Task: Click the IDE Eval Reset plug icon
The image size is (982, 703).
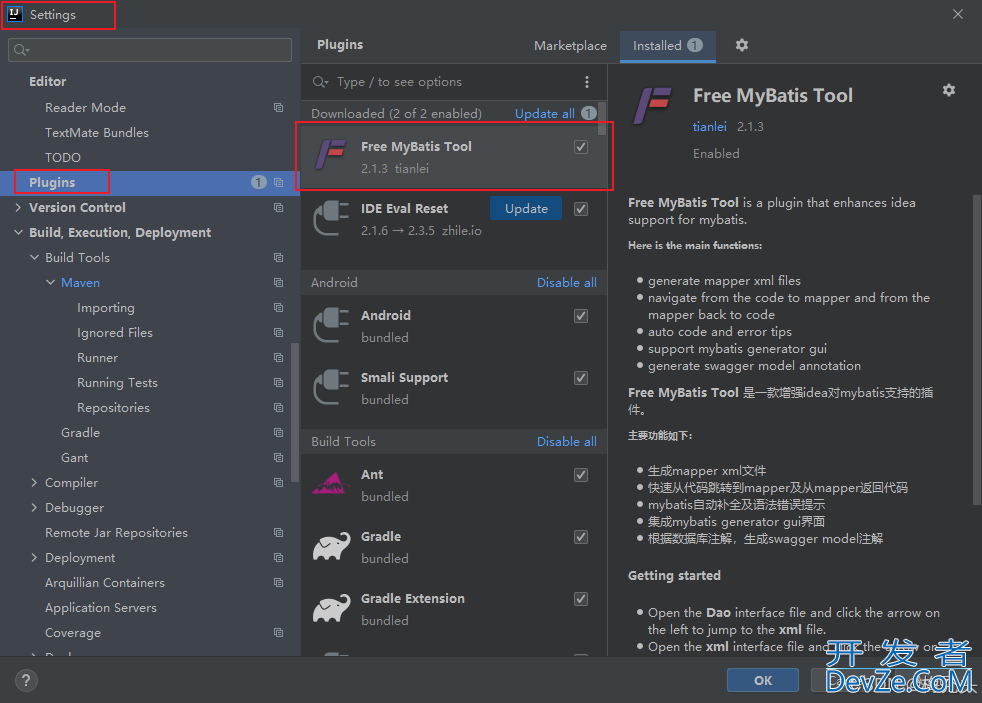Action: (331, 218)
